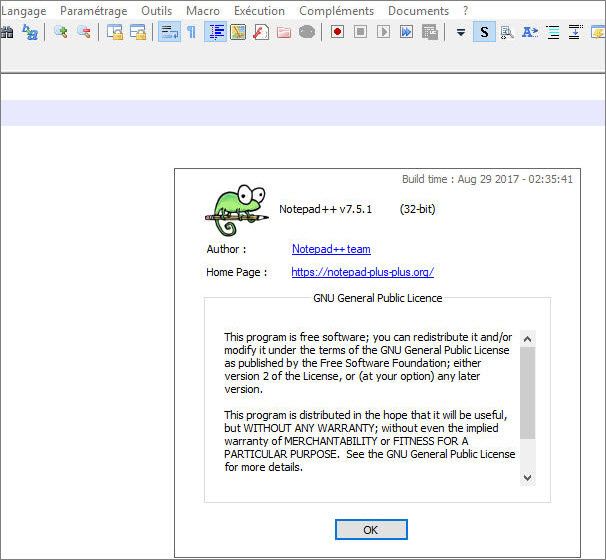Click the document magnifier plugin icon
The width and height of the screenshot is (606, 560).
tap(507, 32)
